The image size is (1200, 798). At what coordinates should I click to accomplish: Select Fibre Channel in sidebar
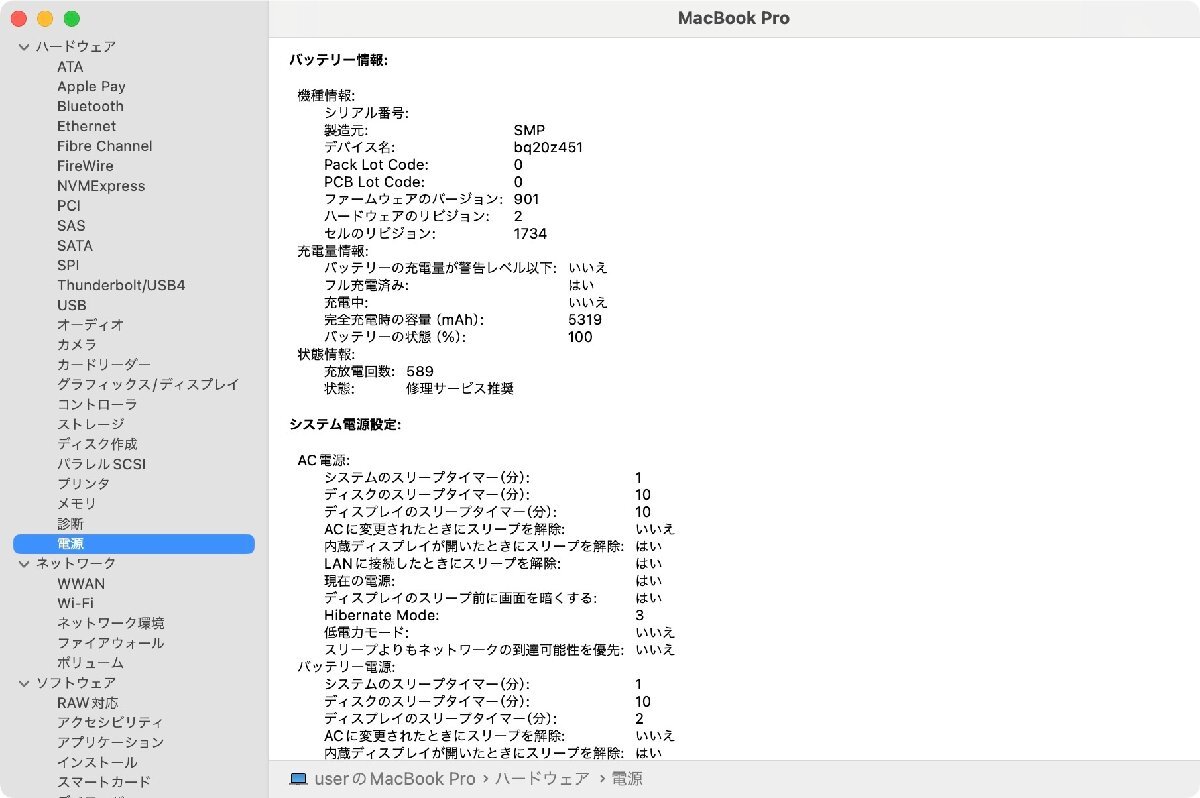coord(105,146)
